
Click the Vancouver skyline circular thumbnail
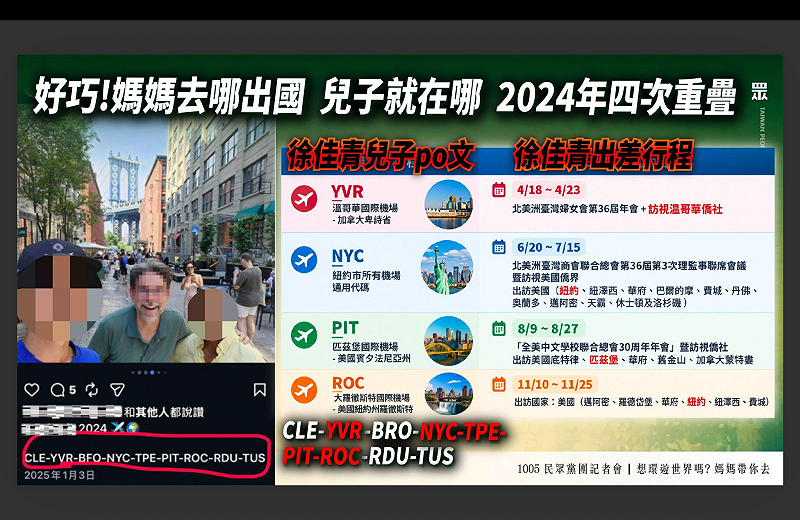pos(448,204)
